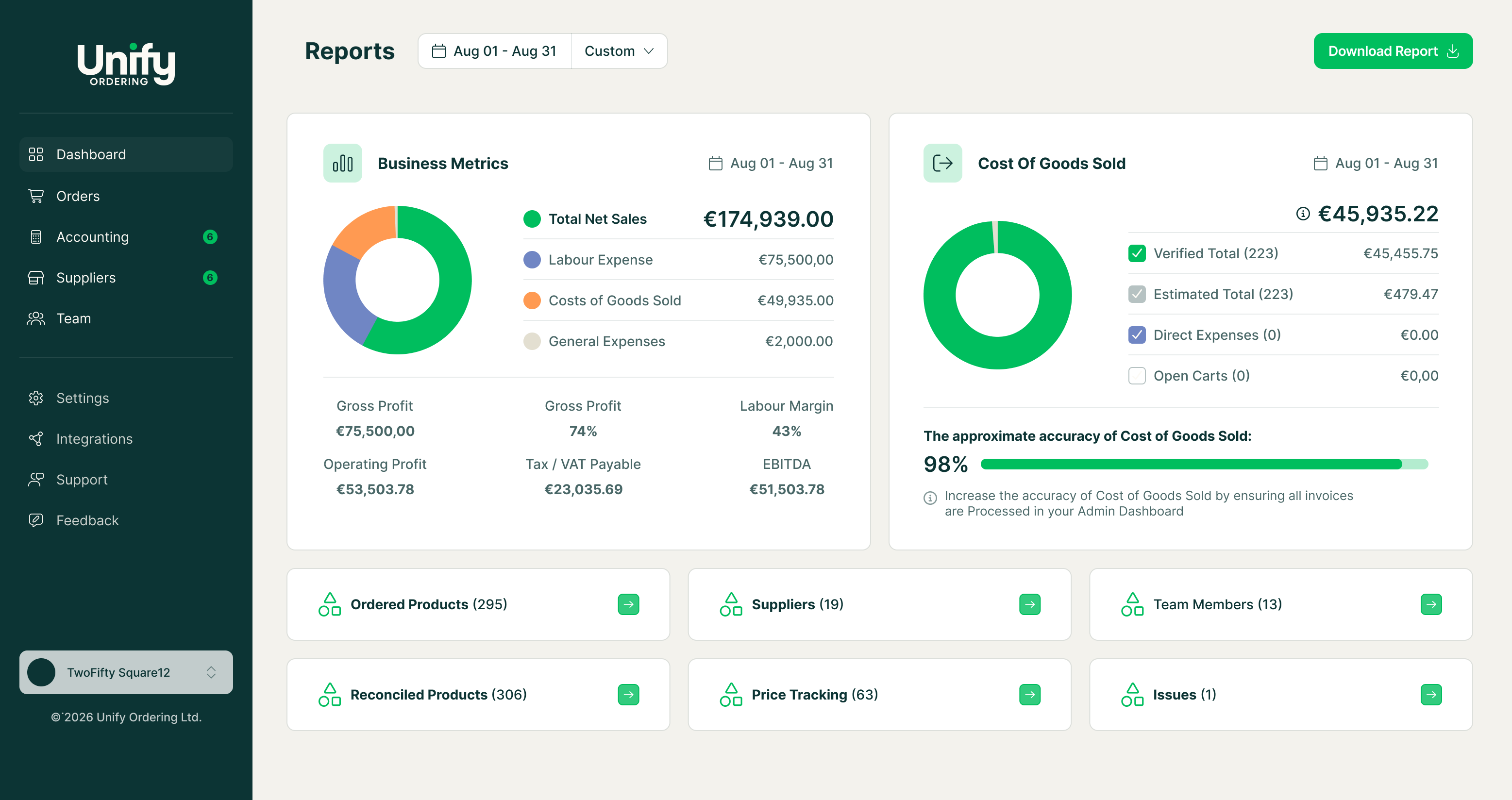This screenshot has width=1512, height=800.
Task: Go to Dashboard in sidebar
Action: (126, 154)
